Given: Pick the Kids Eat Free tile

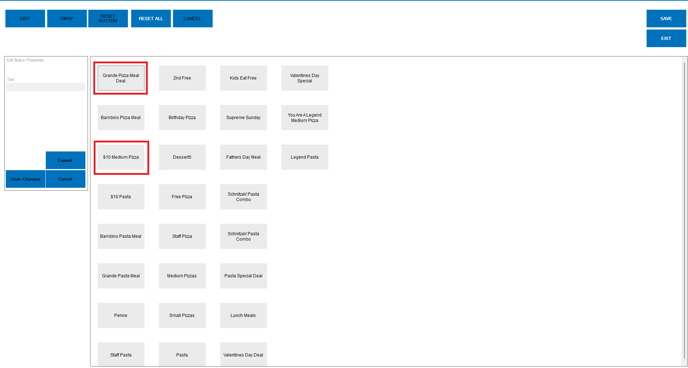Looking at the screenshot, I should (244, 78).
